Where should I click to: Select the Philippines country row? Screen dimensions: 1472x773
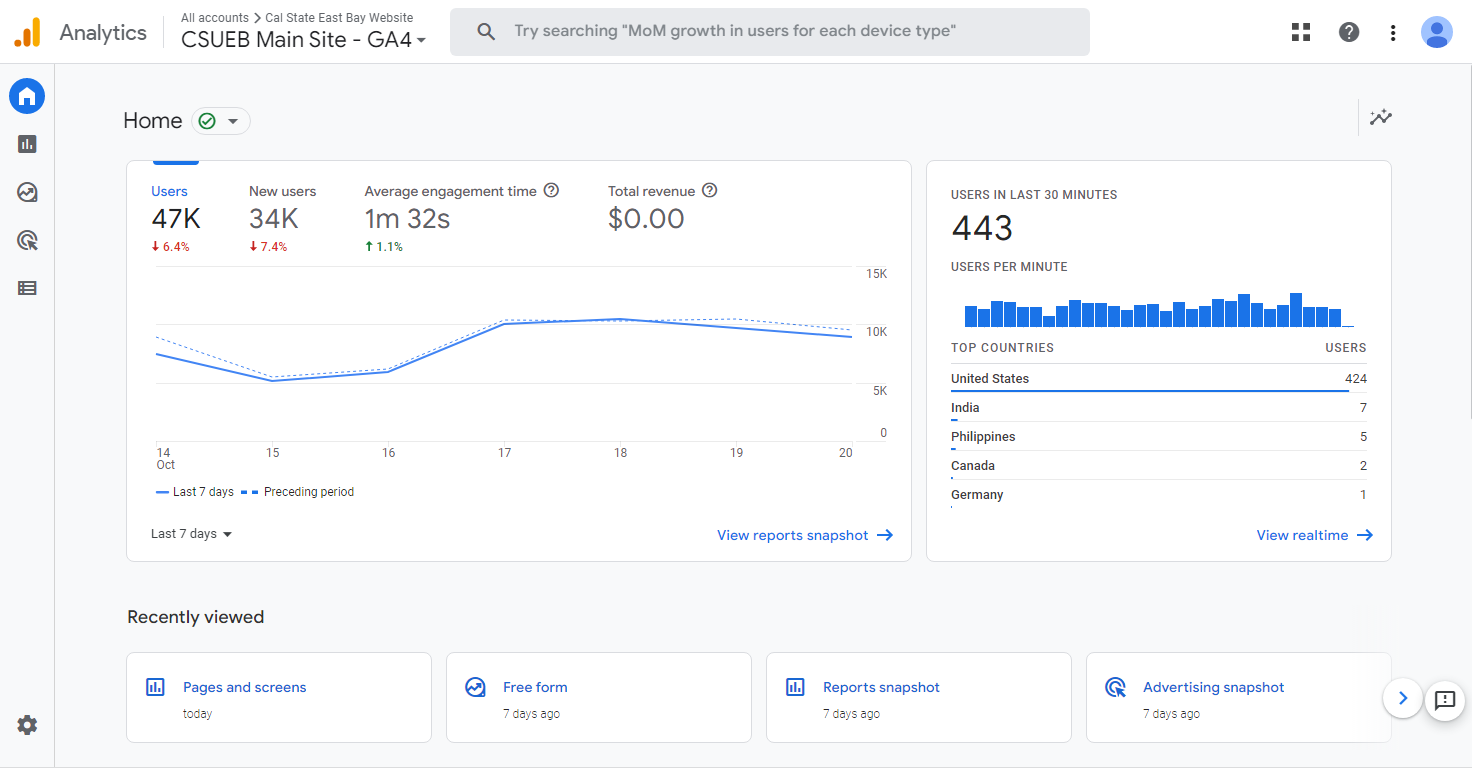coord(1159,437)
